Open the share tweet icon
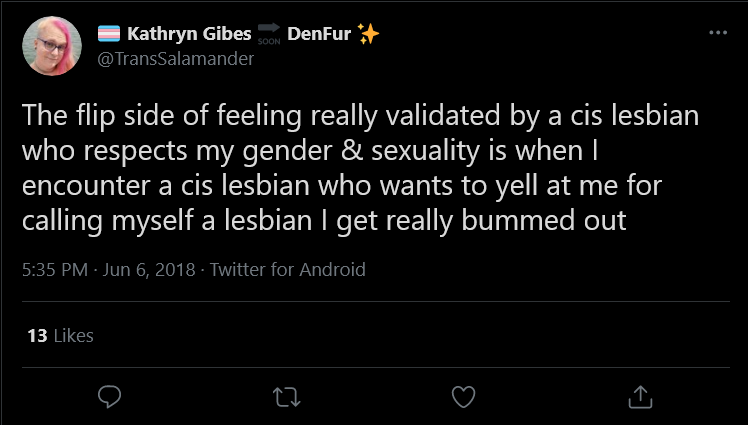748x425 pixels. point(640,397)
